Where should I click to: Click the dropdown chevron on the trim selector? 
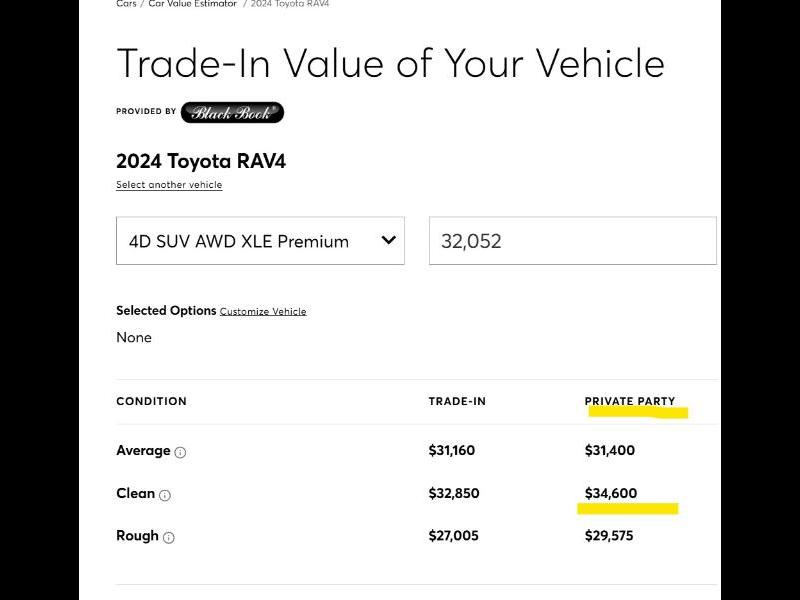(389, 240)
